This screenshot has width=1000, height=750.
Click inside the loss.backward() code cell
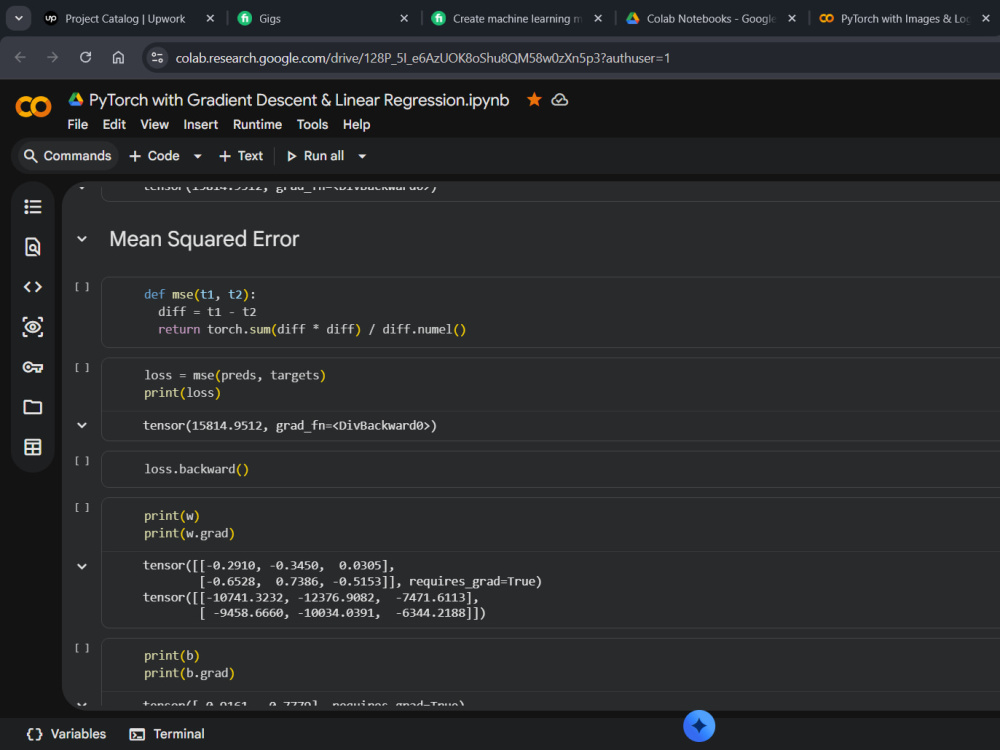pyautogui.click(x=548, y=469)
